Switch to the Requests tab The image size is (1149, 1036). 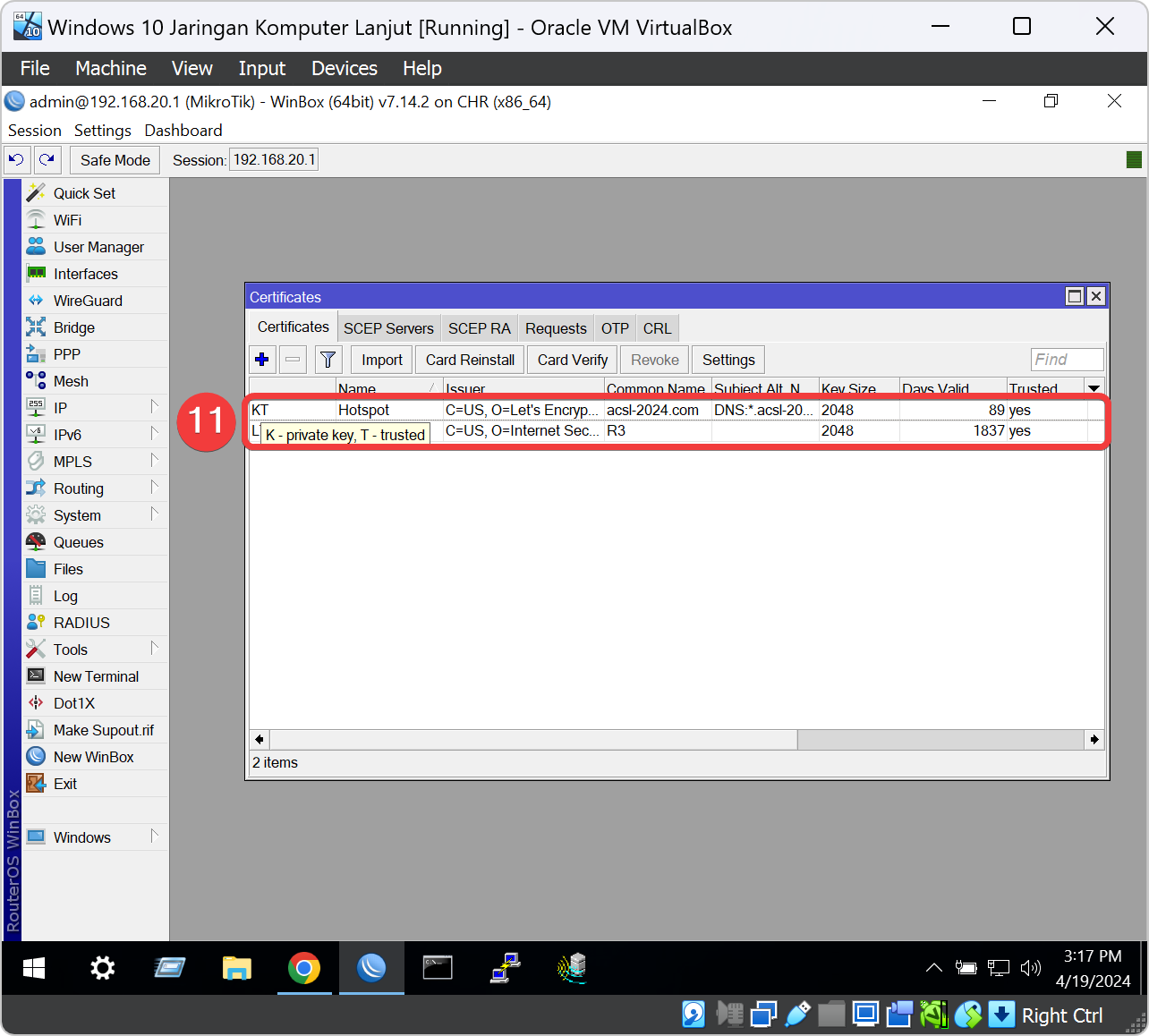(x=556, y=328)
